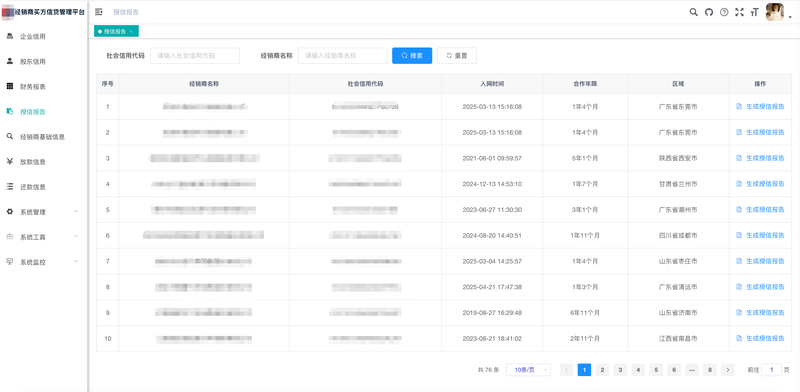
Task: Click the 区域 column header
Action: tap(678, 84)
